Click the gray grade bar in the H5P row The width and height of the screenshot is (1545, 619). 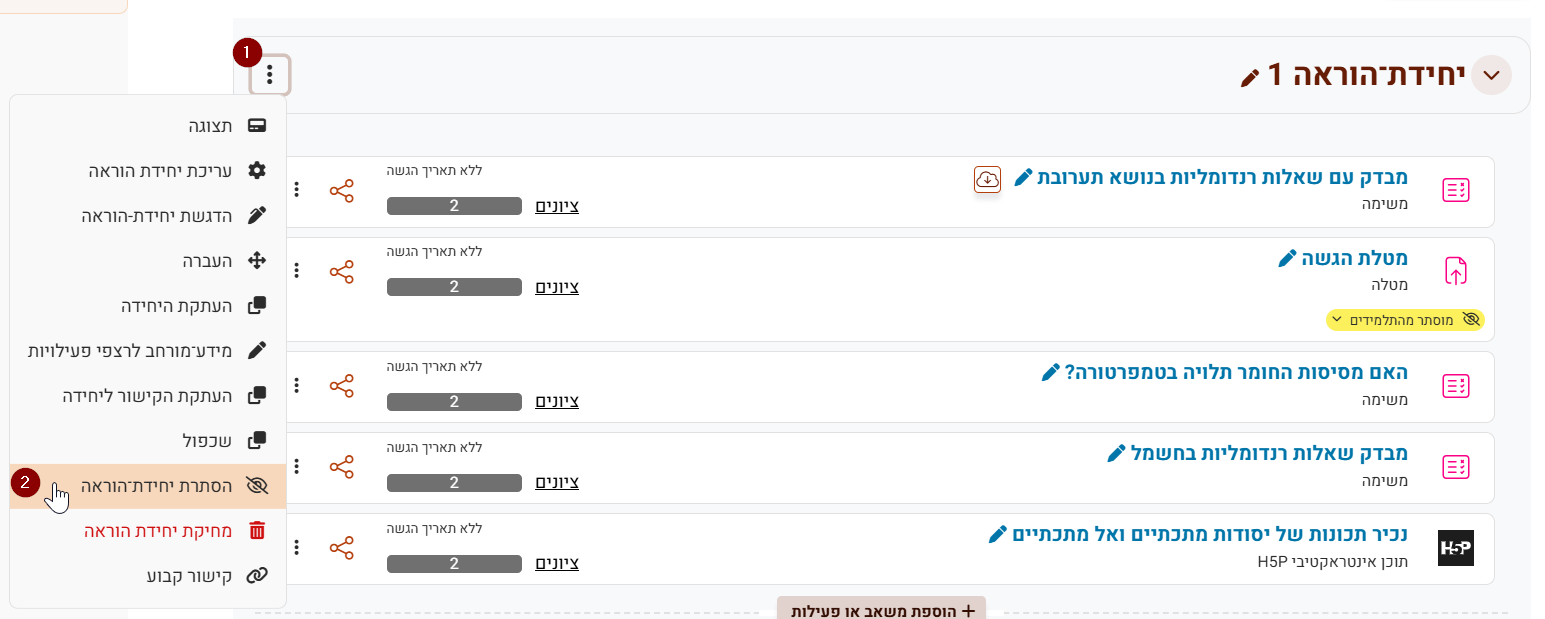tap(454, 563)
